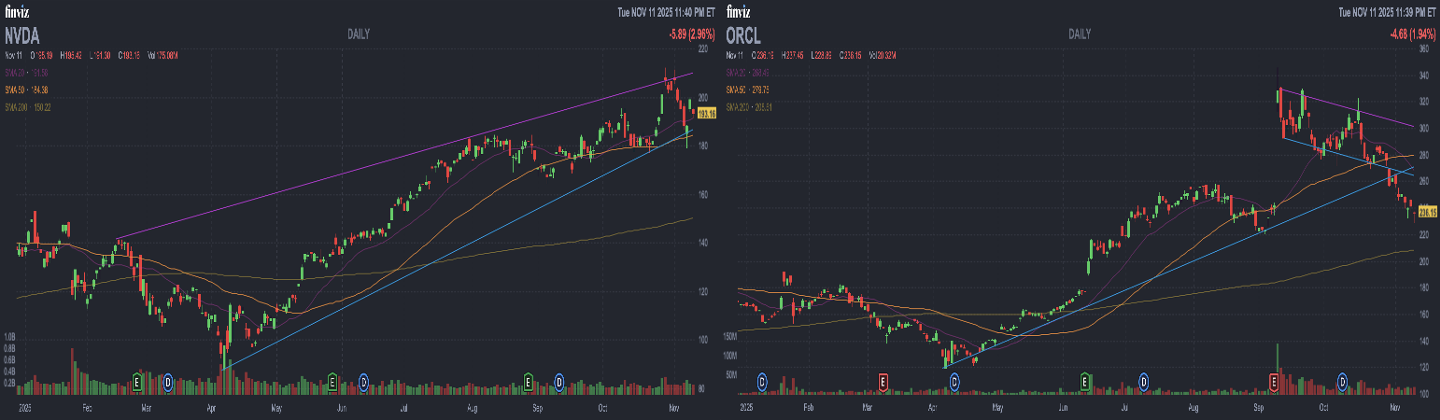Open NVDA's late-February earnings marker
This screenshot has width=1440, height=420.
(x=137, y=381)
